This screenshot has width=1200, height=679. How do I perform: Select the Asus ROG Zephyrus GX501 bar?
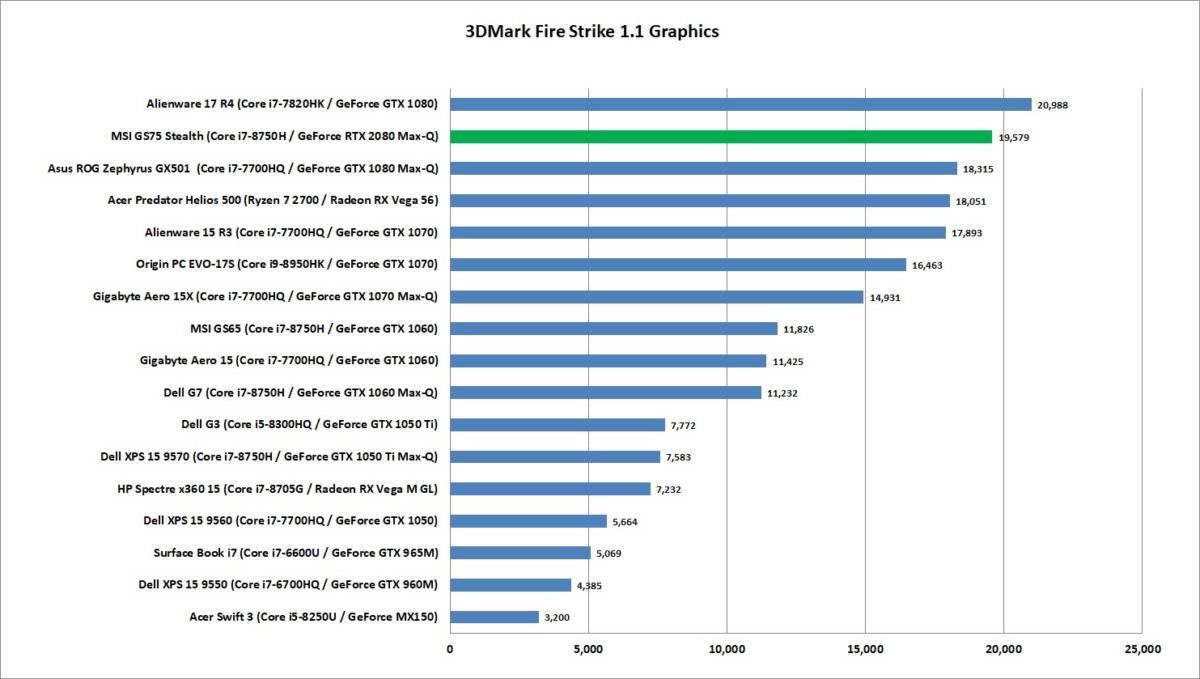[703, 168]
